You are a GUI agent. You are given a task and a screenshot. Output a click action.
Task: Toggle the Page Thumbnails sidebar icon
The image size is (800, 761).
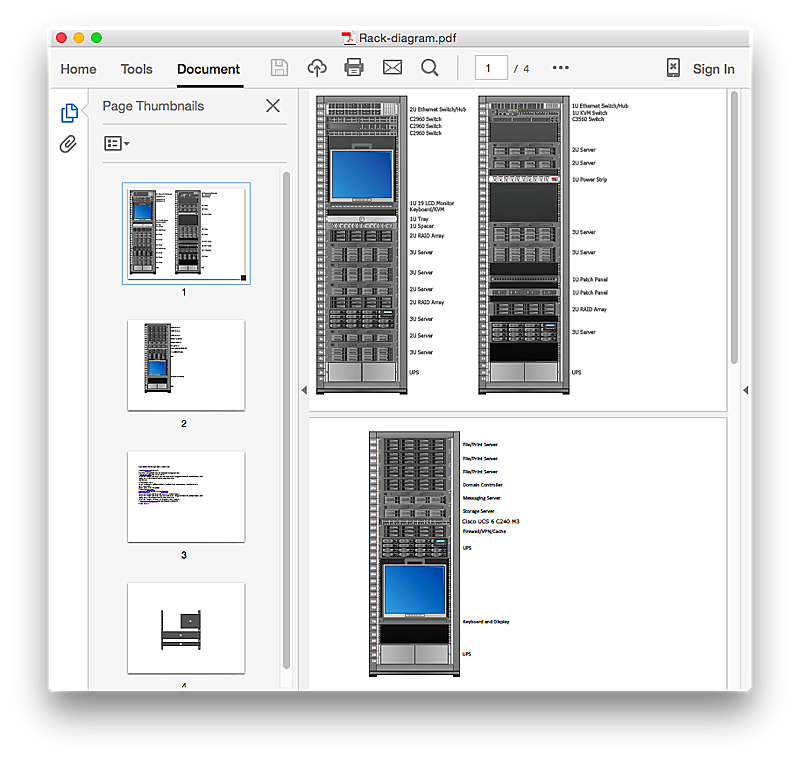pyautogui.click(x=69, y=113)
